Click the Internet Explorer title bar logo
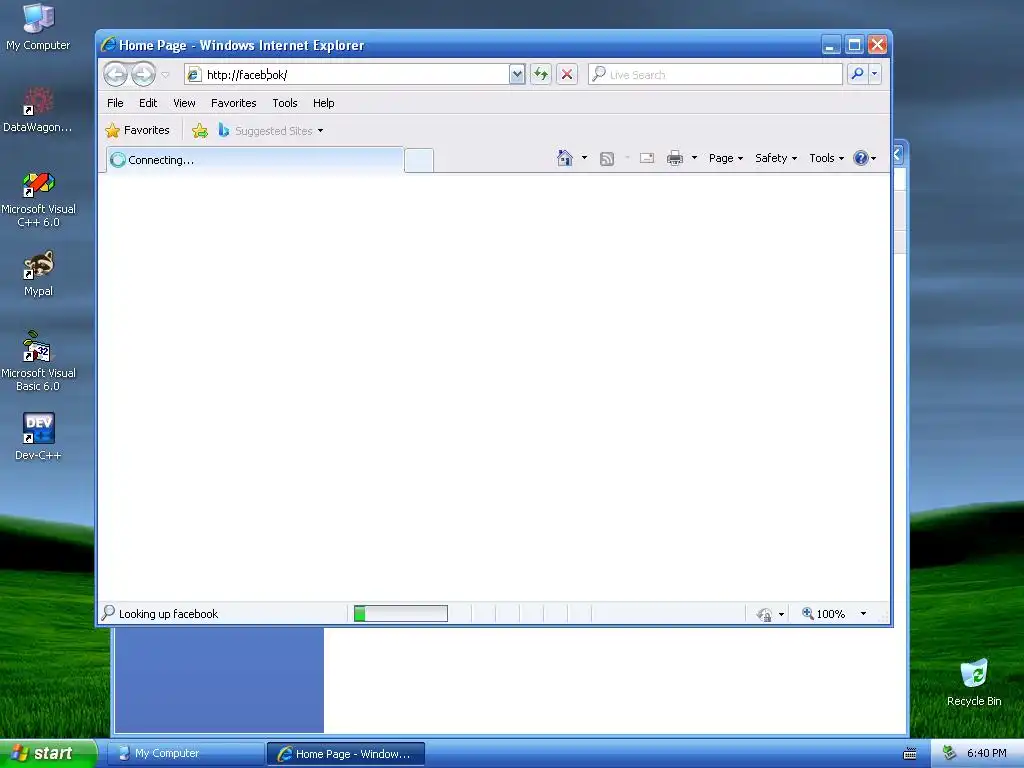 click(x=108, y=44)
